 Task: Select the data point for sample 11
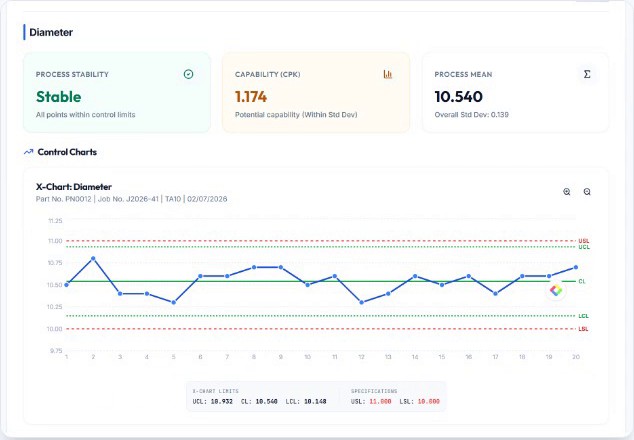(334, 276)
